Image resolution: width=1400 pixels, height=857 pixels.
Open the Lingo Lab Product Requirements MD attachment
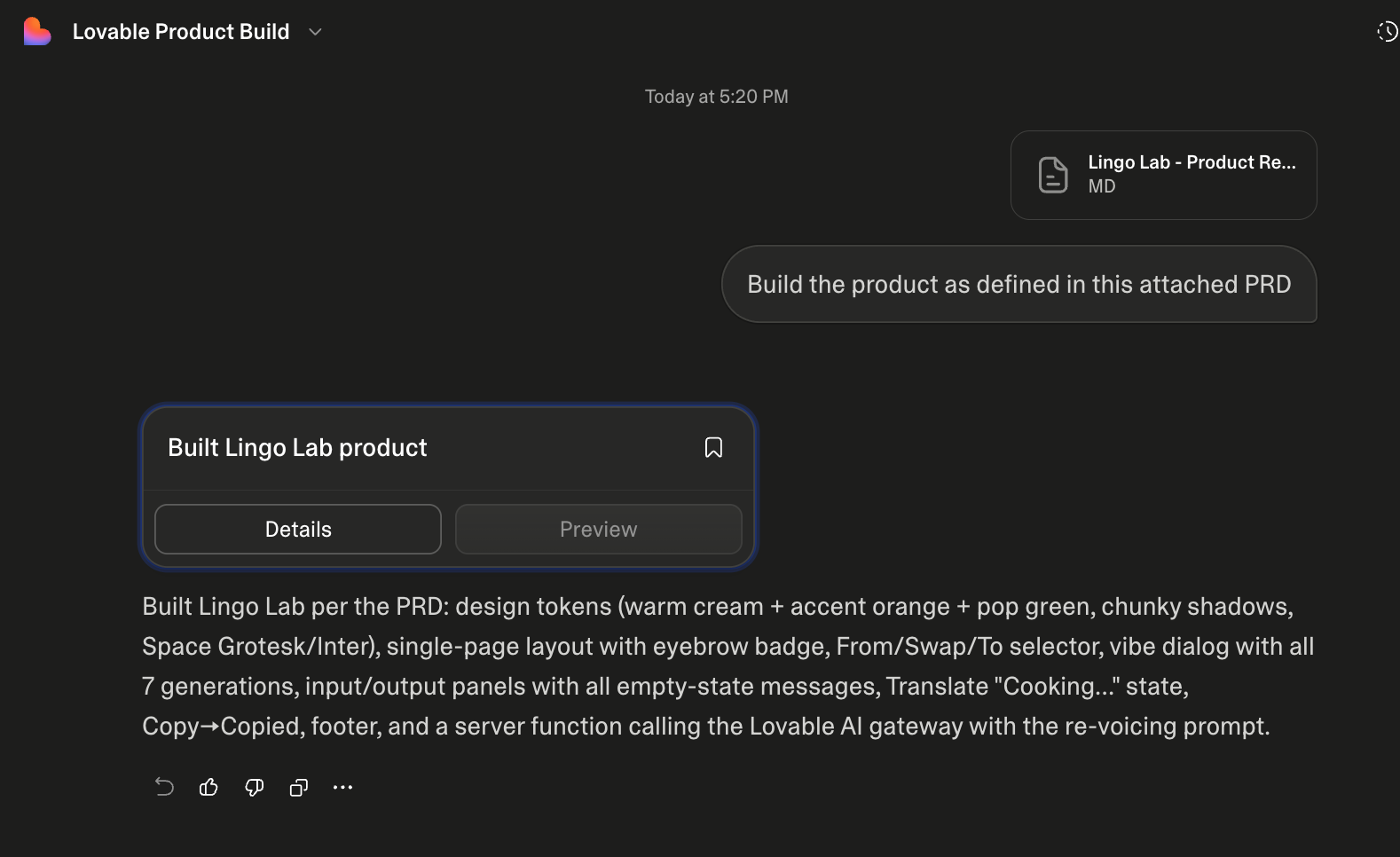1163,175
